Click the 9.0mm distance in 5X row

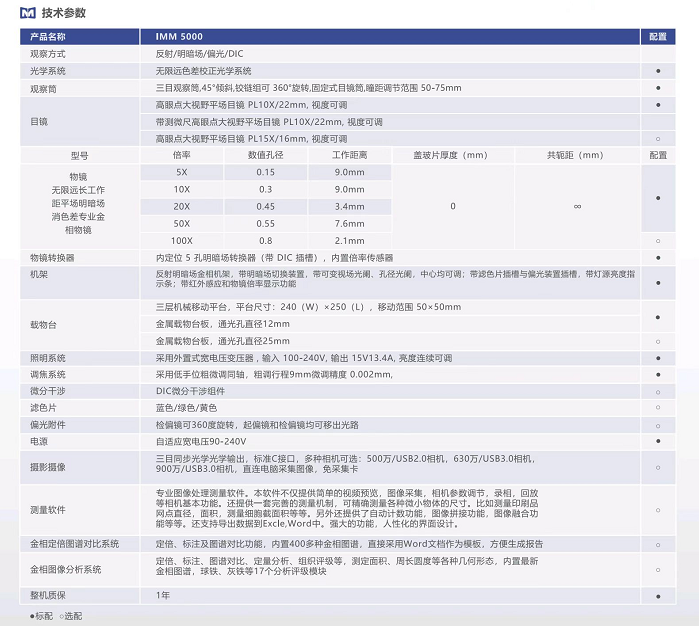point(350,172)
